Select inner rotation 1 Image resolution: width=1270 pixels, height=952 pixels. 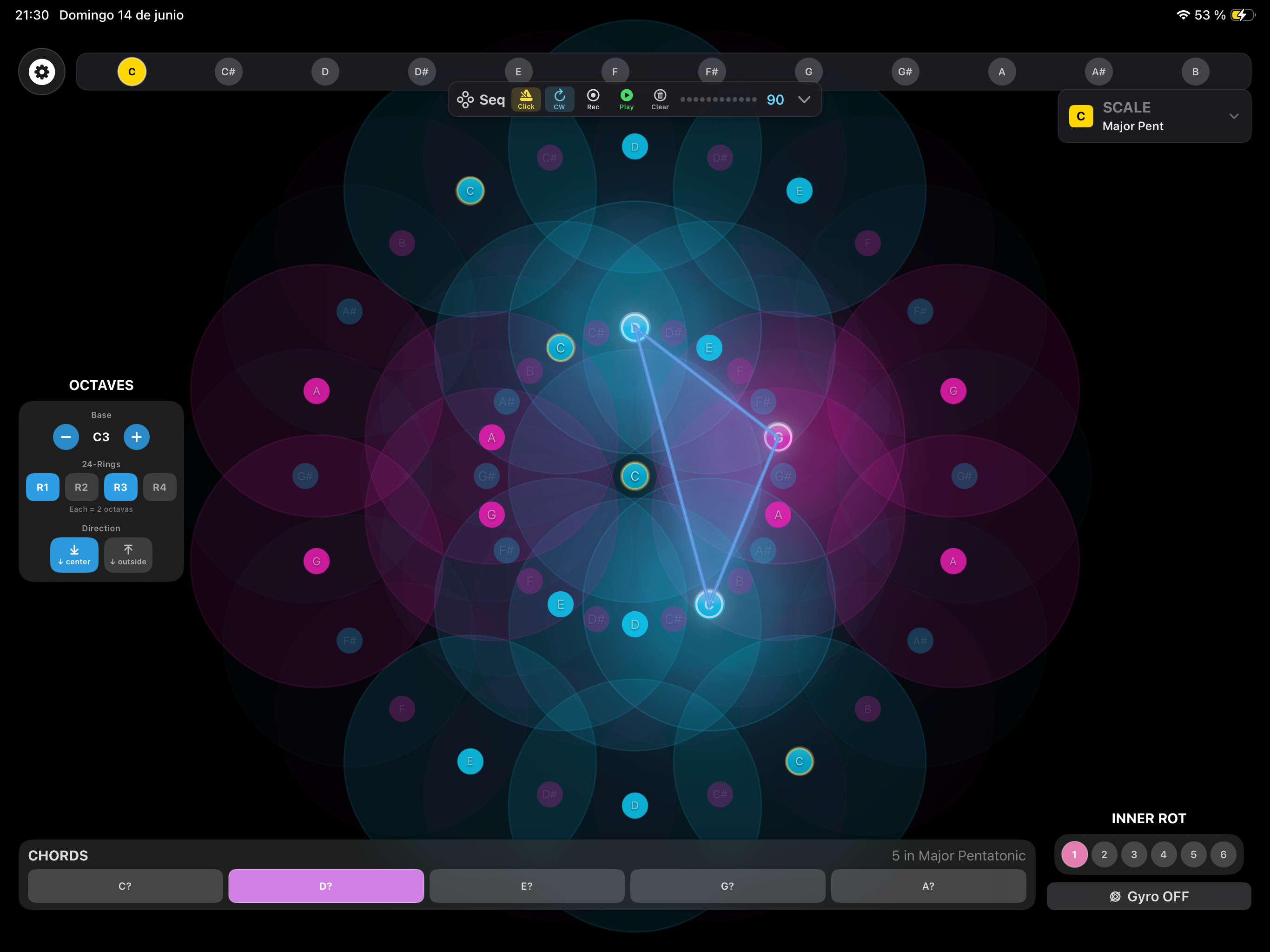coord(1074,854)
